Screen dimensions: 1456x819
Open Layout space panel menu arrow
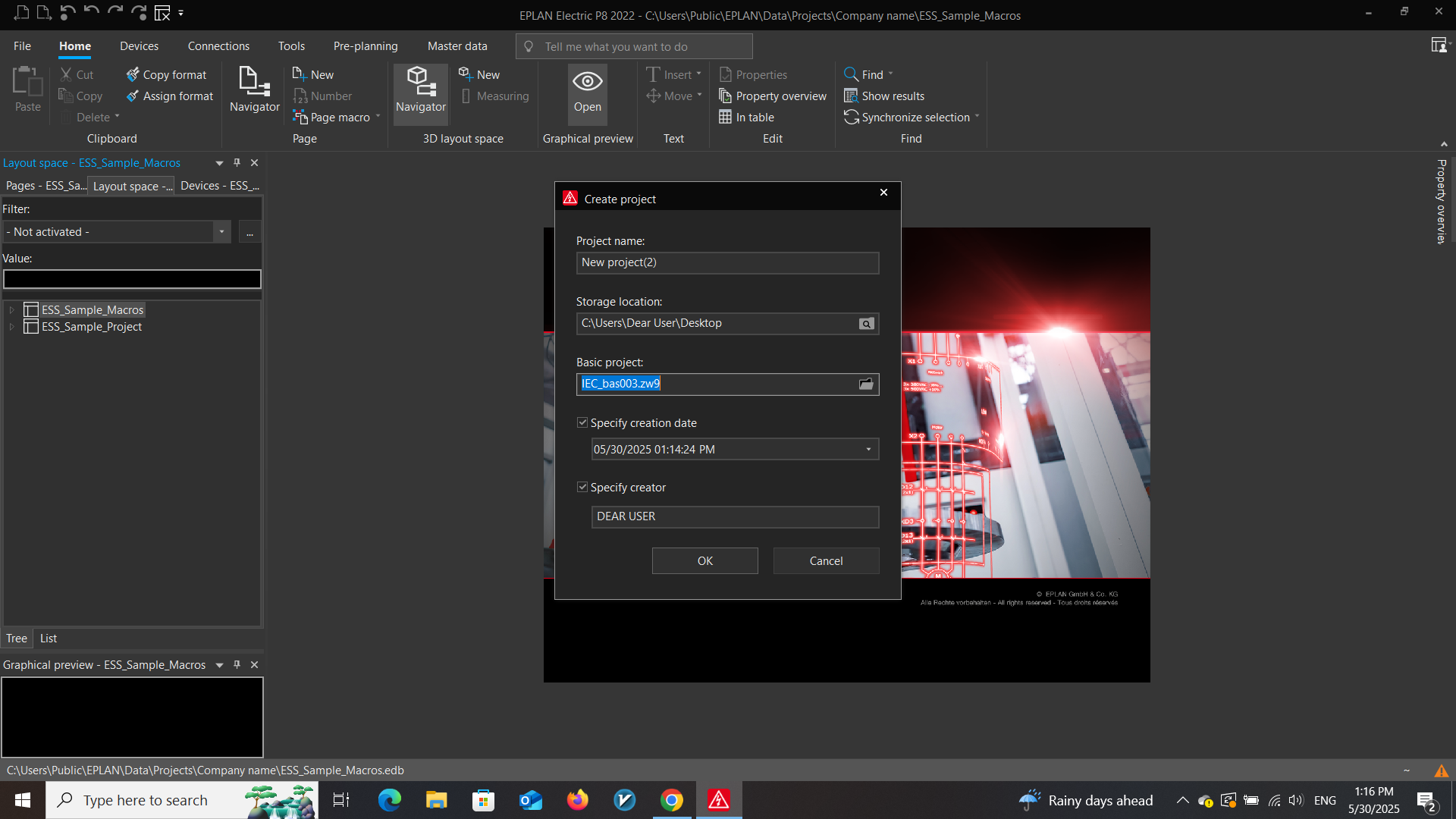coord(219,163)
